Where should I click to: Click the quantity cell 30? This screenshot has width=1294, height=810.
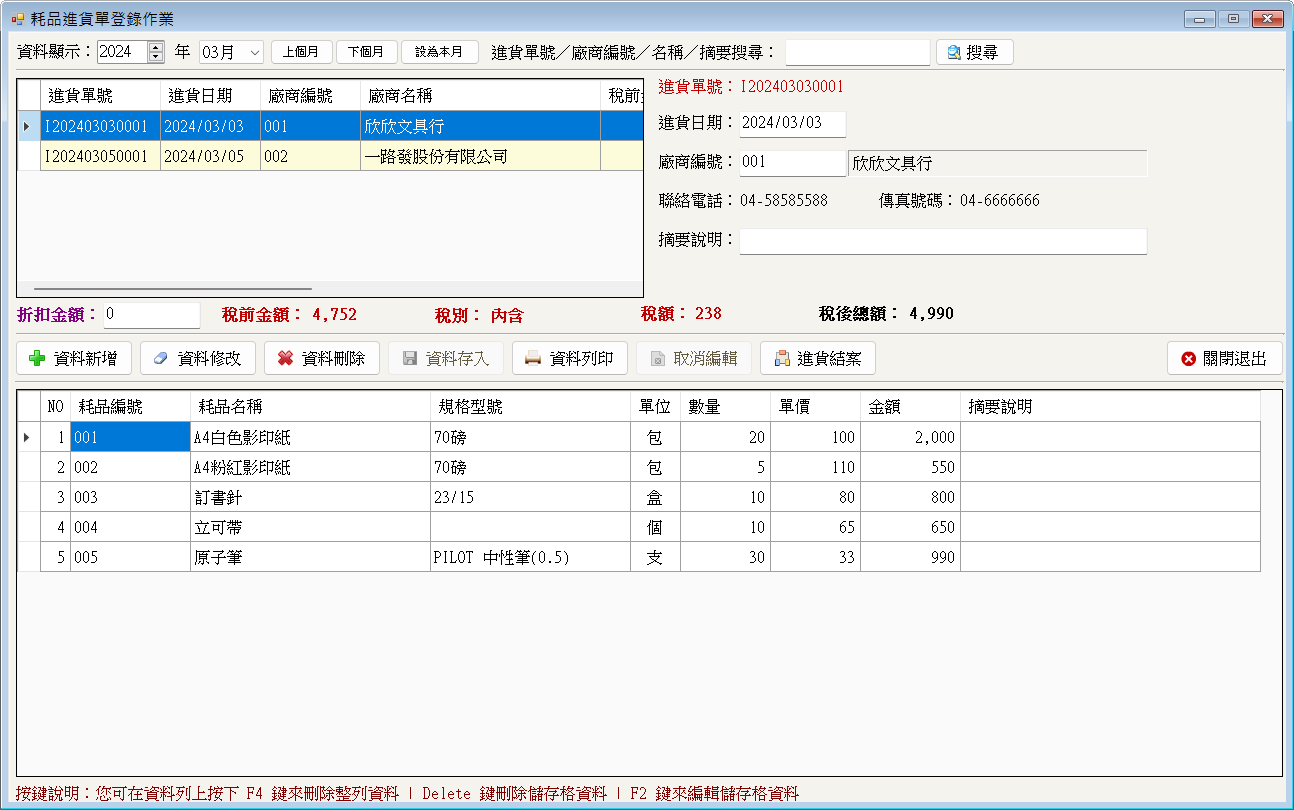pyautogui.click(x=725, y=557)
